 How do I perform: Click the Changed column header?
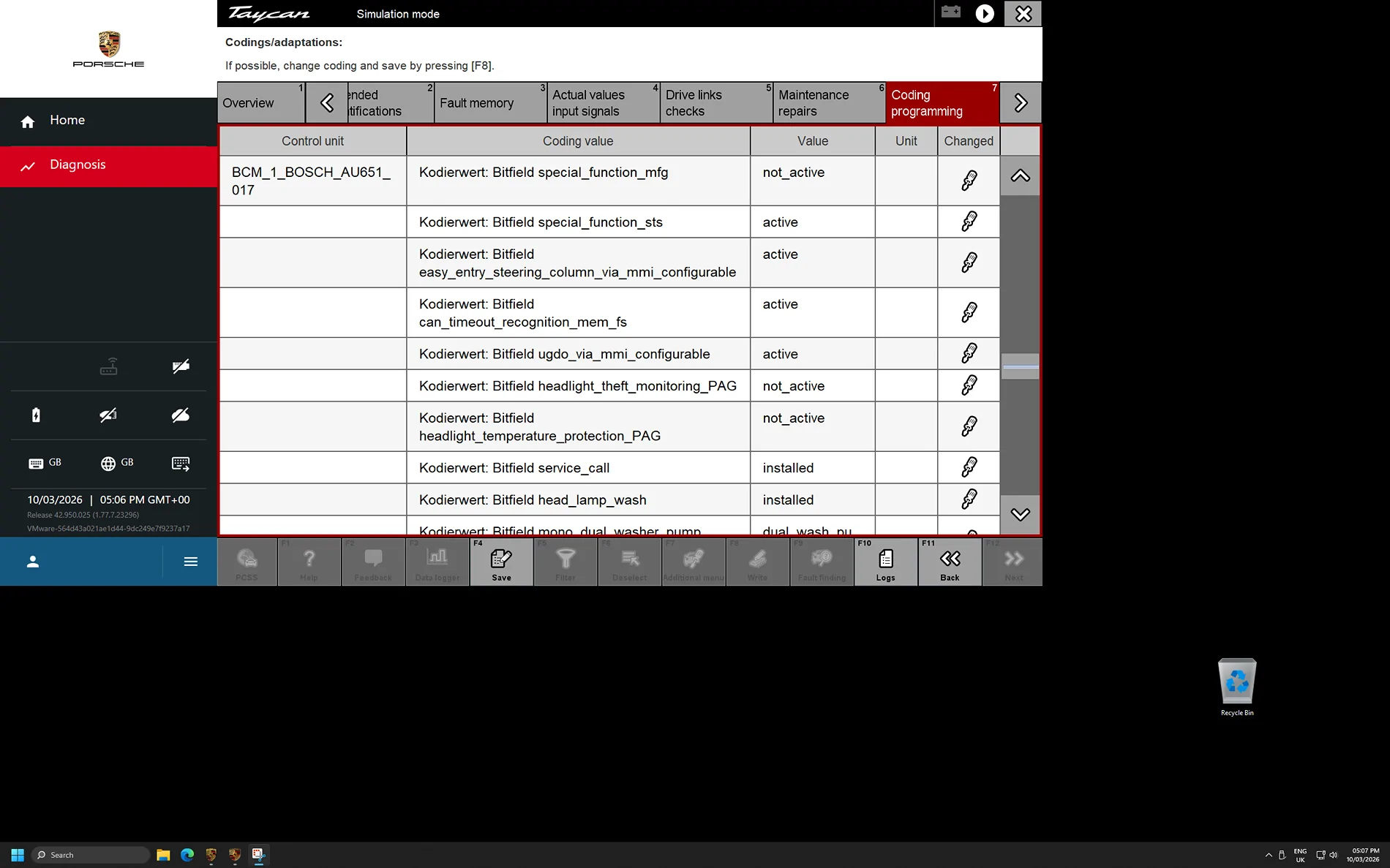(x=969, y=141)
